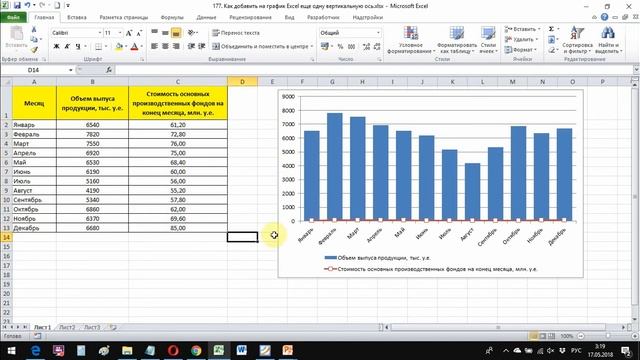Image resolution: width=640 pixels, height=360 pixels.
Task: Open the Общий number format dropdown
Action: coord(378,33)
